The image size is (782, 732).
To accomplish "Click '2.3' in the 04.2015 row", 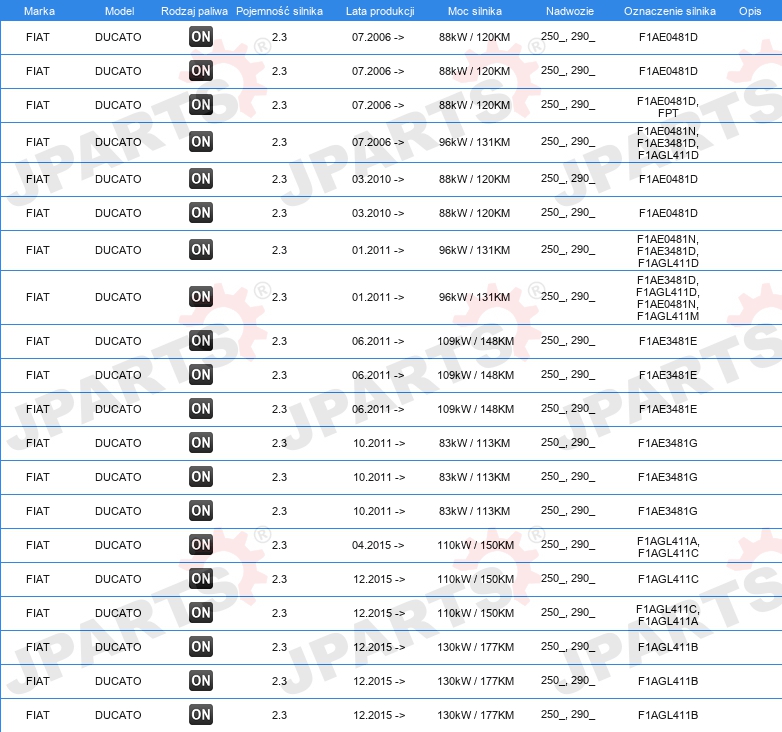I will pos(279,545).
